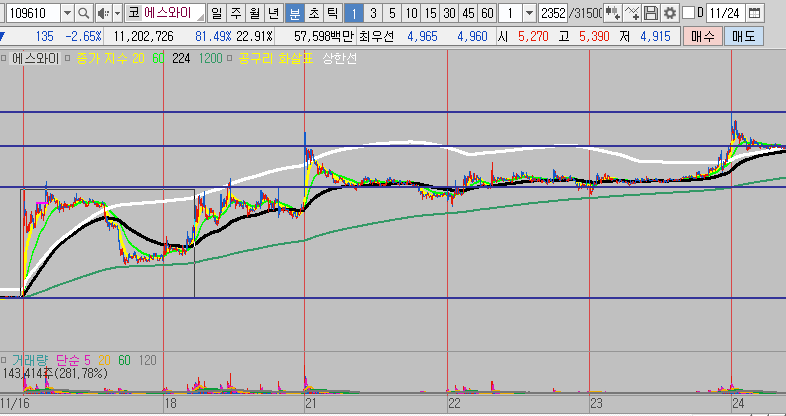The image size is (786, 416).
Task: Save chart settings with the floppy disk icon
Action: coord(651,13)
